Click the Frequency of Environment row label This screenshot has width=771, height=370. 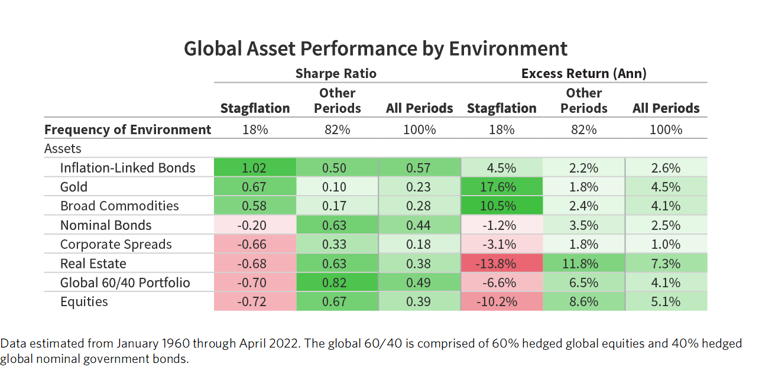128,130
